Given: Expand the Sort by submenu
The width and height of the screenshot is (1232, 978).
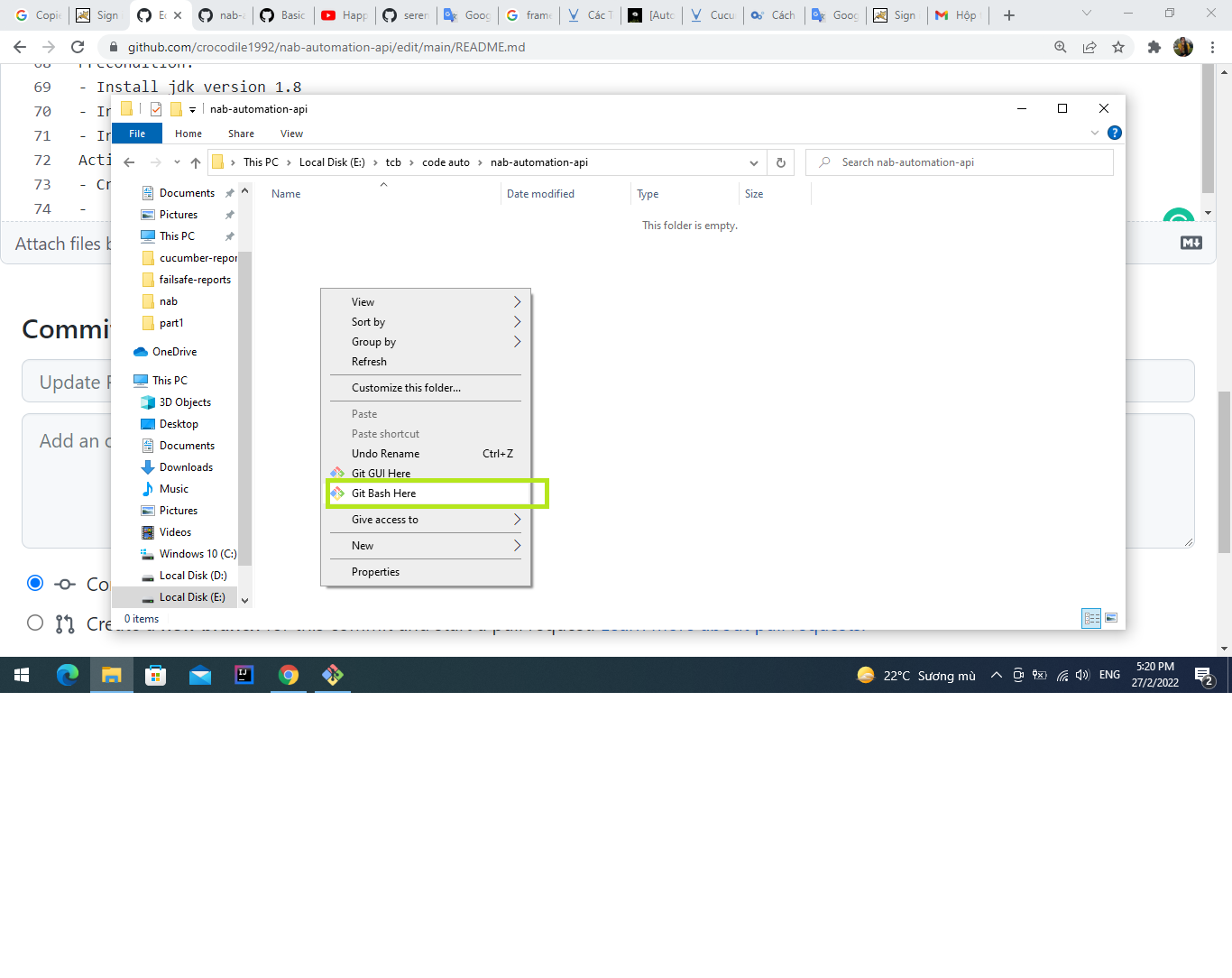Looking at the screenshot, I should (427, 322).
